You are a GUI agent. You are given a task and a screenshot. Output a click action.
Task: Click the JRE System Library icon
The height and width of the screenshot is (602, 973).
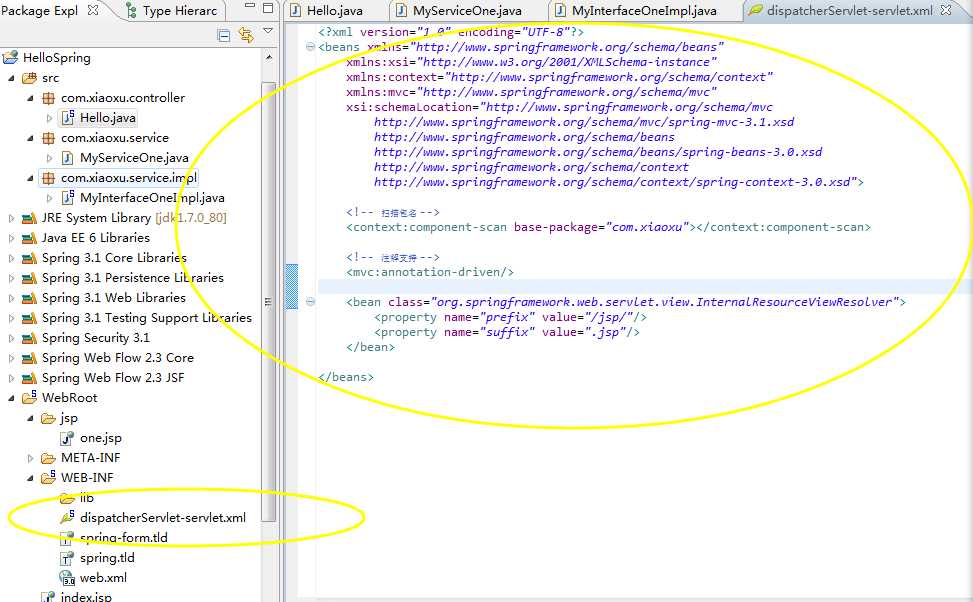click(29, 218)
